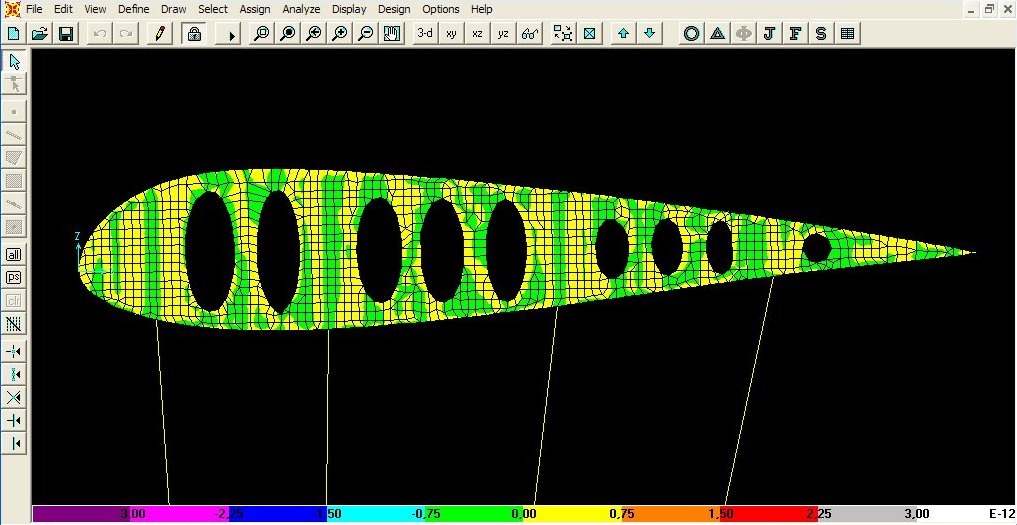Click the Draw Frame Element tool
This screenshot has height=525, width=1017.
pyautogui.click(x=14, y=135)
